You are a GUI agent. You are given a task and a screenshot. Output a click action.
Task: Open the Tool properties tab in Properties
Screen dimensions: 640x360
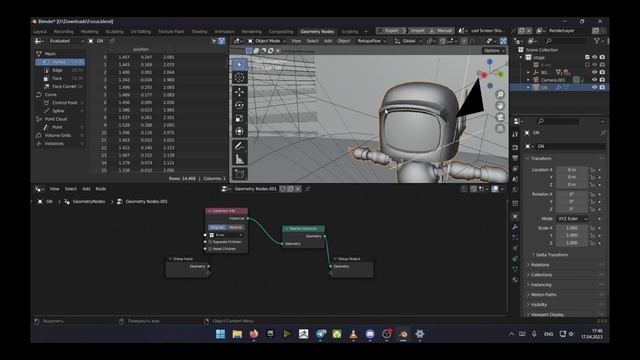click(515, 134)
